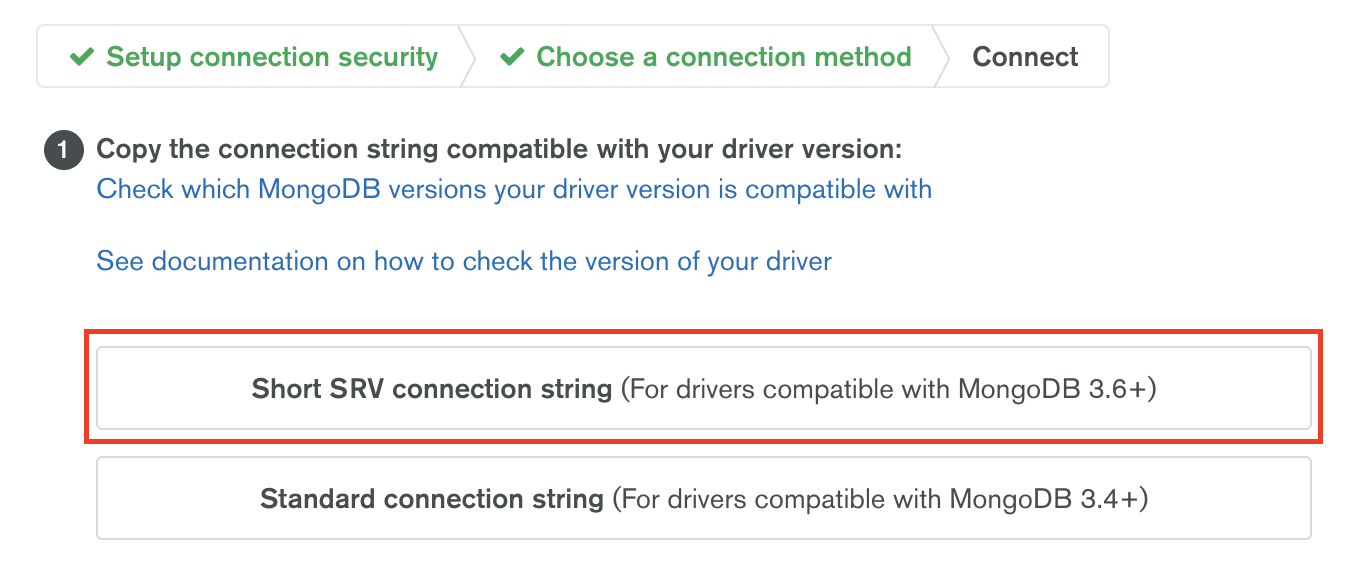Click the bold "Short SRV connection string" label
This screenshot has width=1350, height=586.
(x=431, y=389)
